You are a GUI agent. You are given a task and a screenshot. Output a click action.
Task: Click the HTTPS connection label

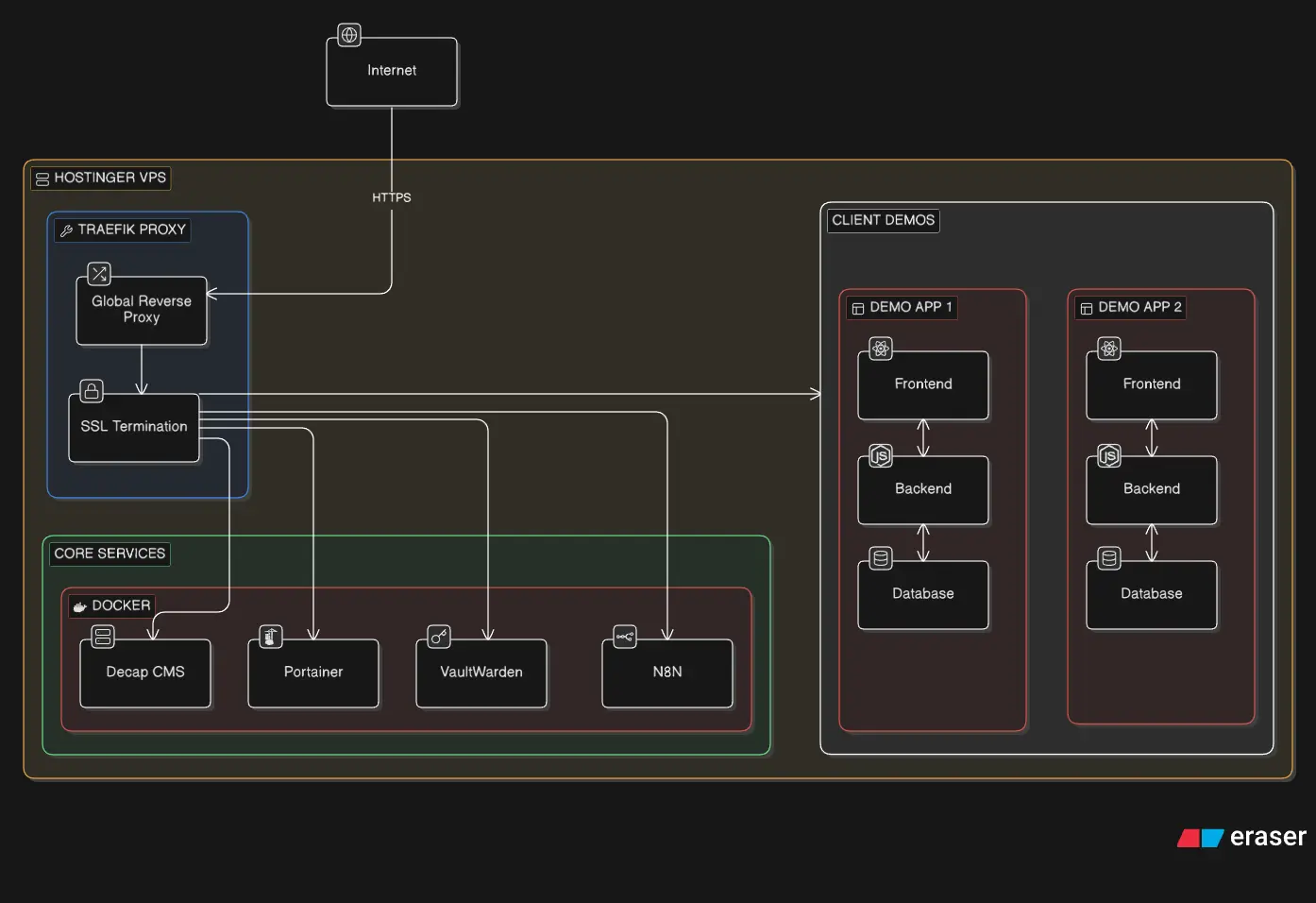pyautogui.click(x=391, y=197)
